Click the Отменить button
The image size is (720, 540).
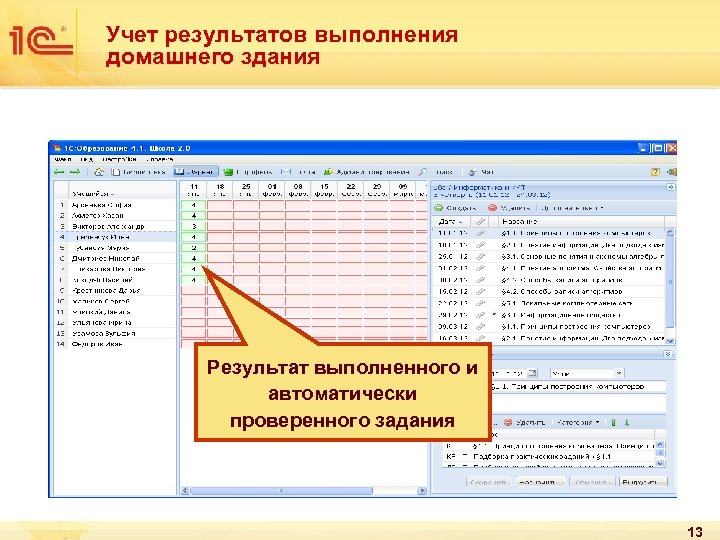[591, 482]
